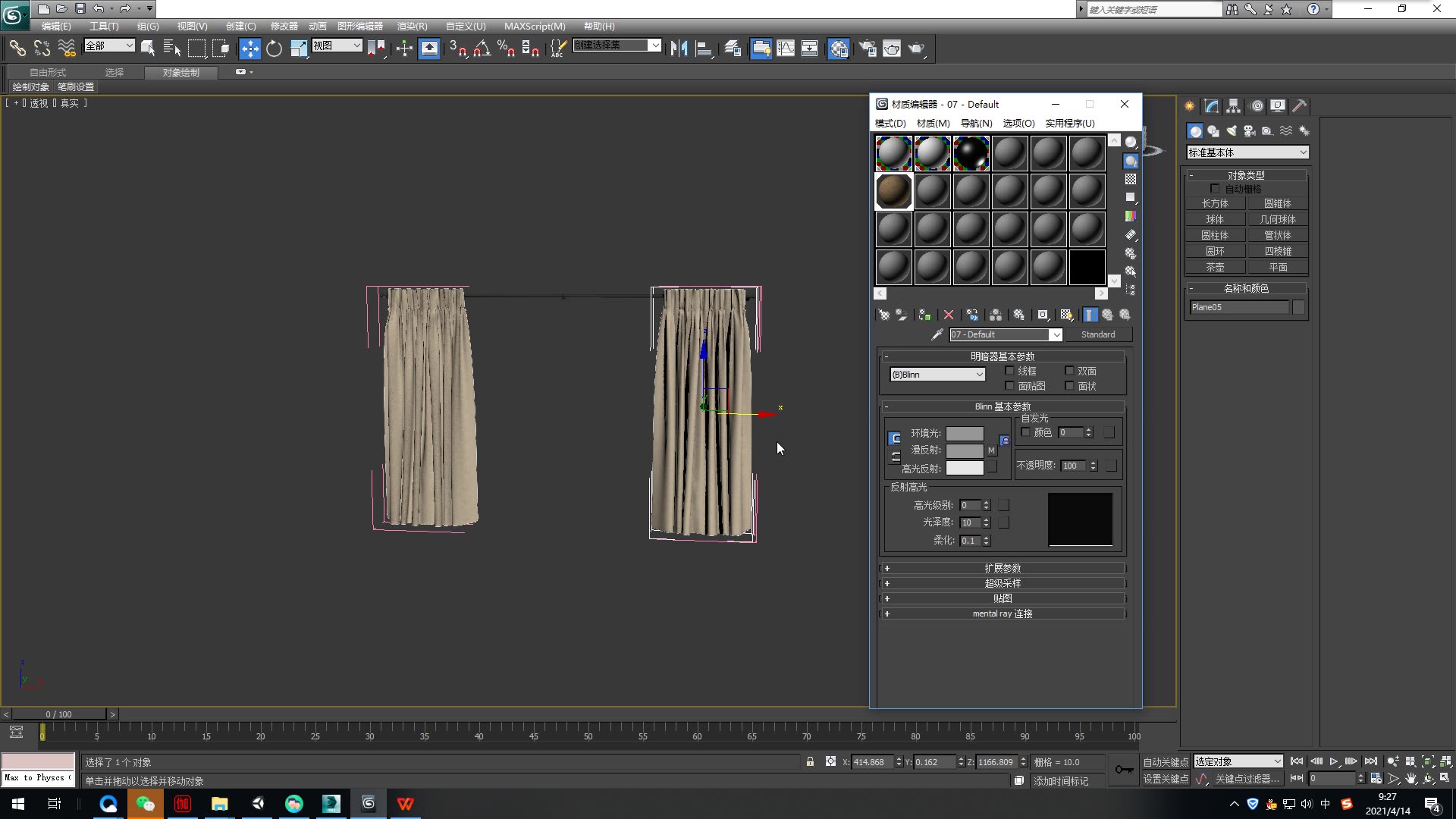Select the Lights category in Create panel

point(1232,131)
